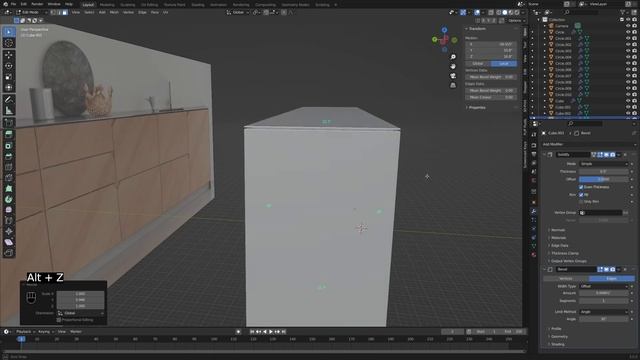Select the Move tool

pyautogui.click(x=9, y=55)
